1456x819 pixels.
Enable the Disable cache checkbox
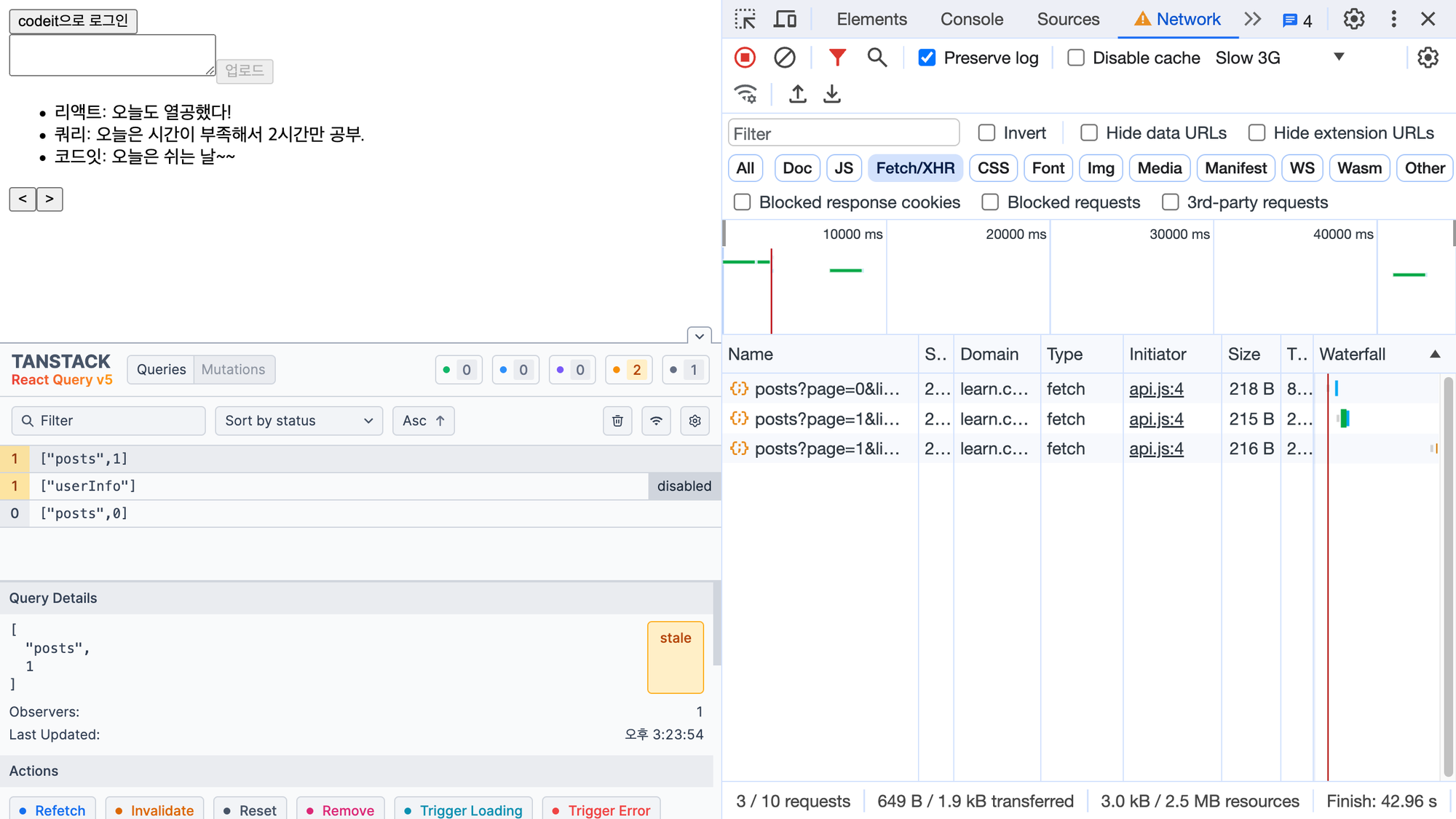click(1076, 58)
